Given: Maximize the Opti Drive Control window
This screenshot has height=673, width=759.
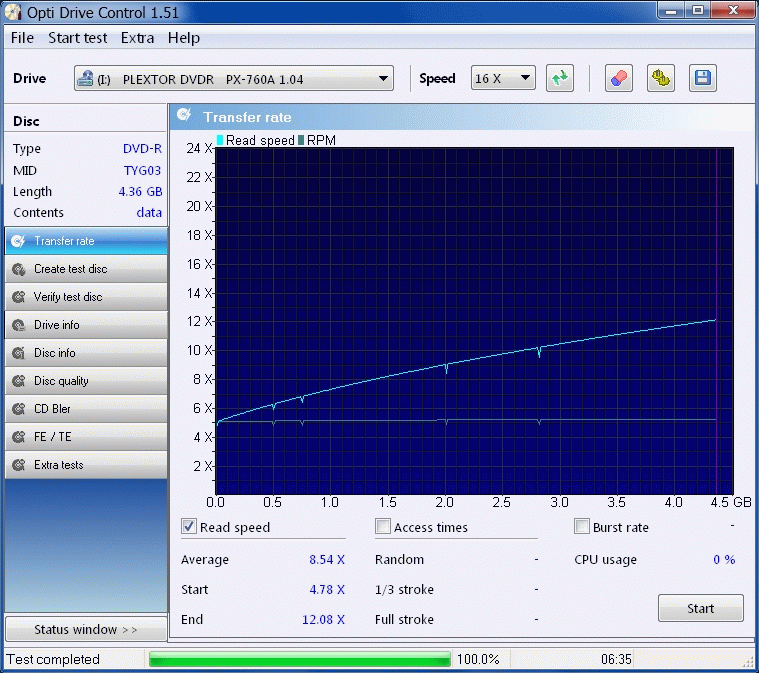Looking at the screenshot, I should point(698,11).
